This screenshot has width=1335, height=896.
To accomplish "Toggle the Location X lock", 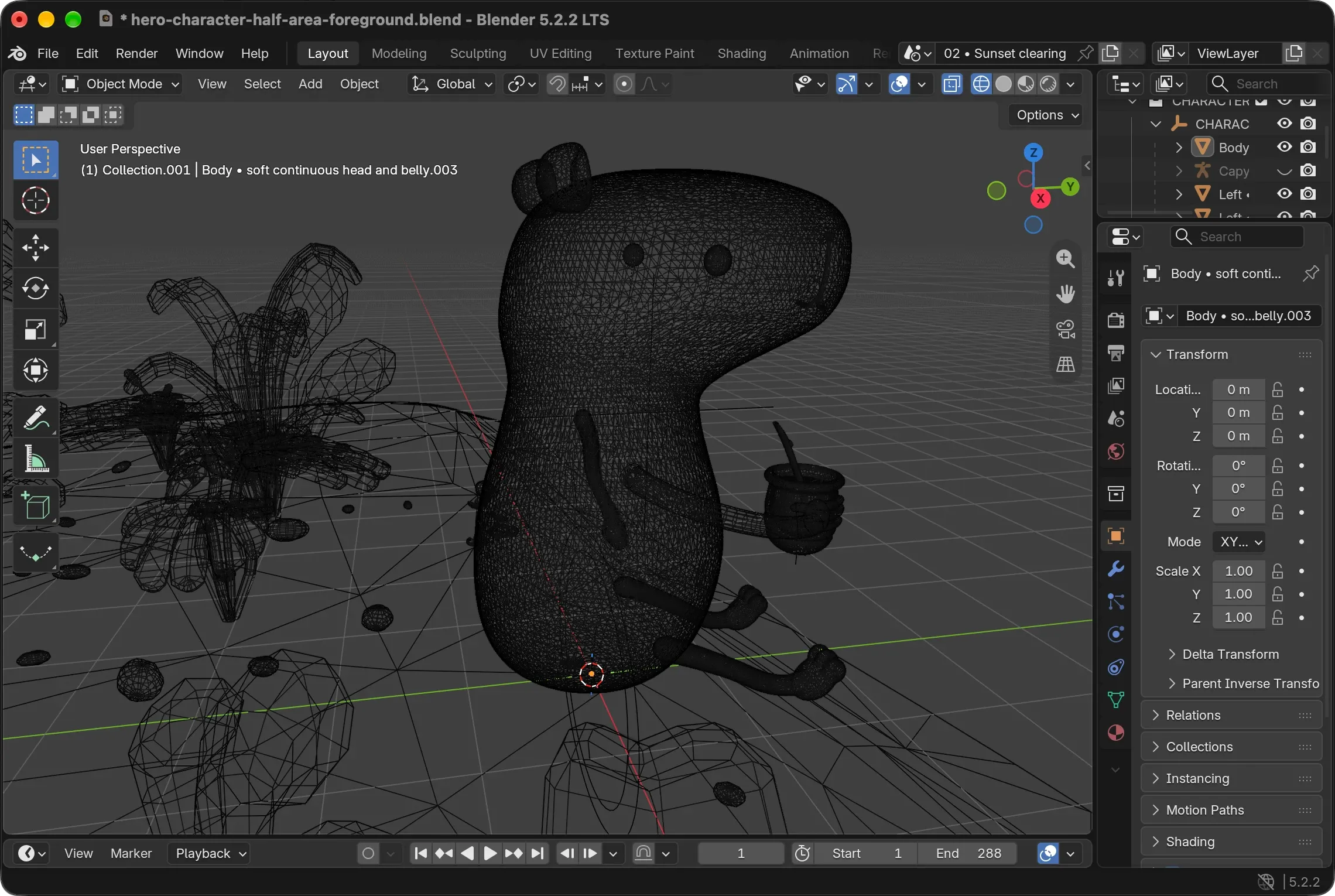I will click(1278, 389).
